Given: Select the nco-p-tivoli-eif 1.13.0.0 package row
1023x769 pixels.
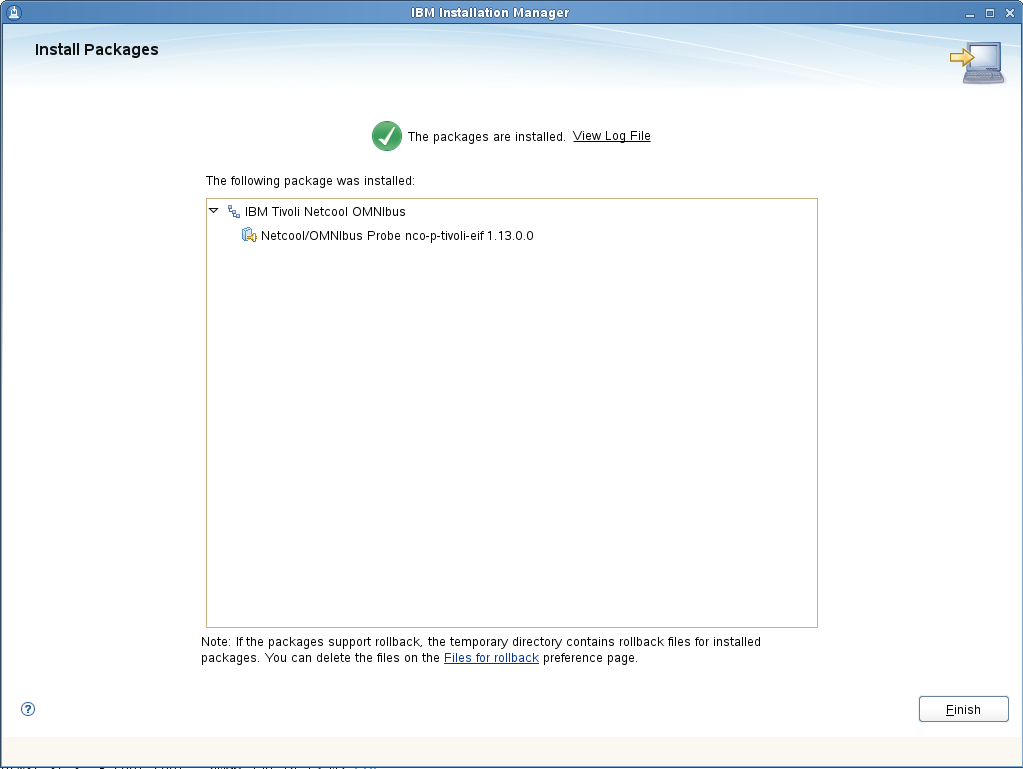Looking at the screenshot, I should click(x=512, y=235).
